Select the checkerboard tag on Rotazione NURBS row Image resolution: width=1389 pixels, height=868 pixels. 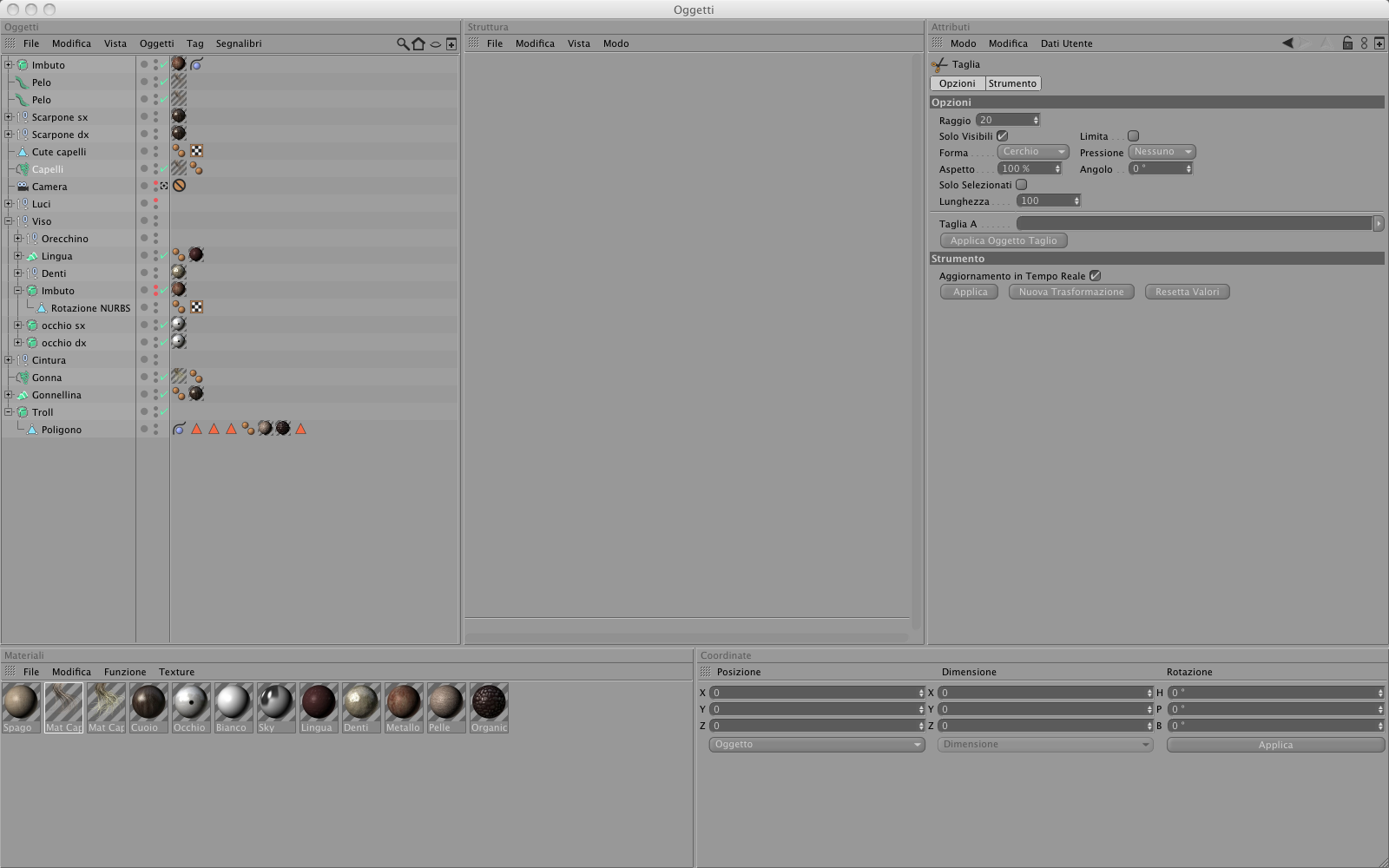(x=197, y=307)
